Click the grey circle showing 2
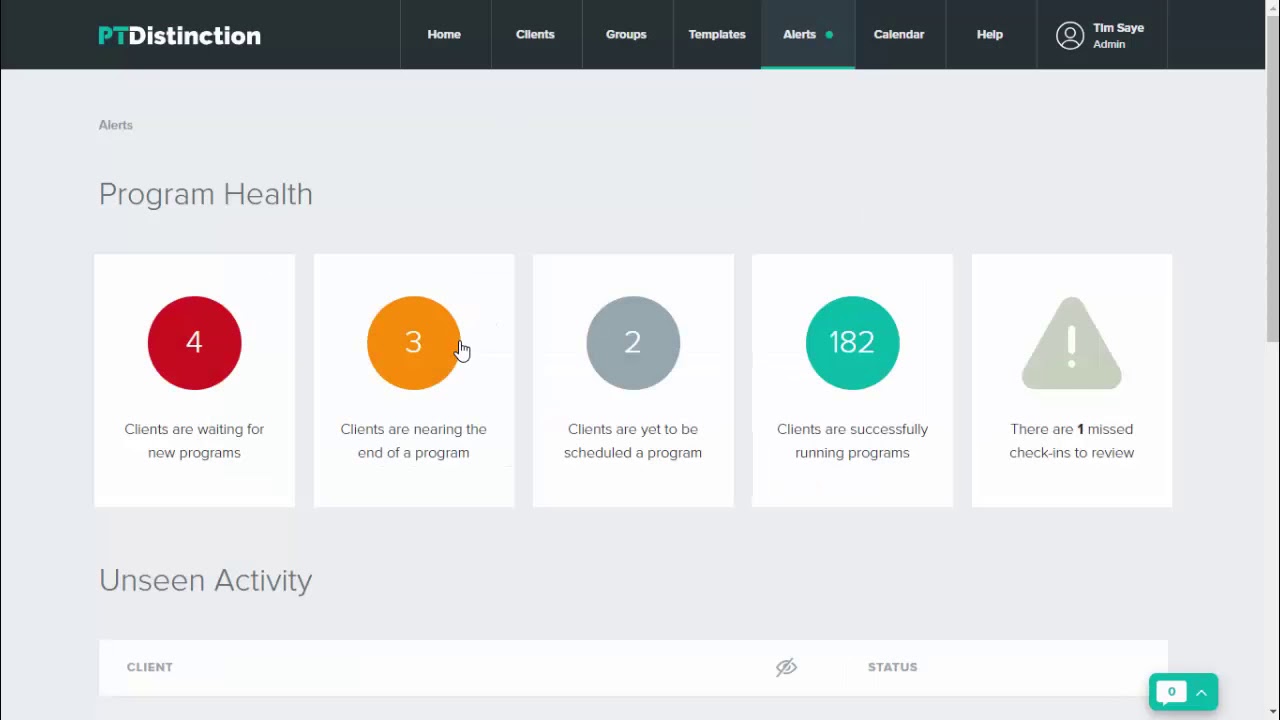Image resolution: width=1280 pixels, height=720 pixels. [x=633, y=343]
